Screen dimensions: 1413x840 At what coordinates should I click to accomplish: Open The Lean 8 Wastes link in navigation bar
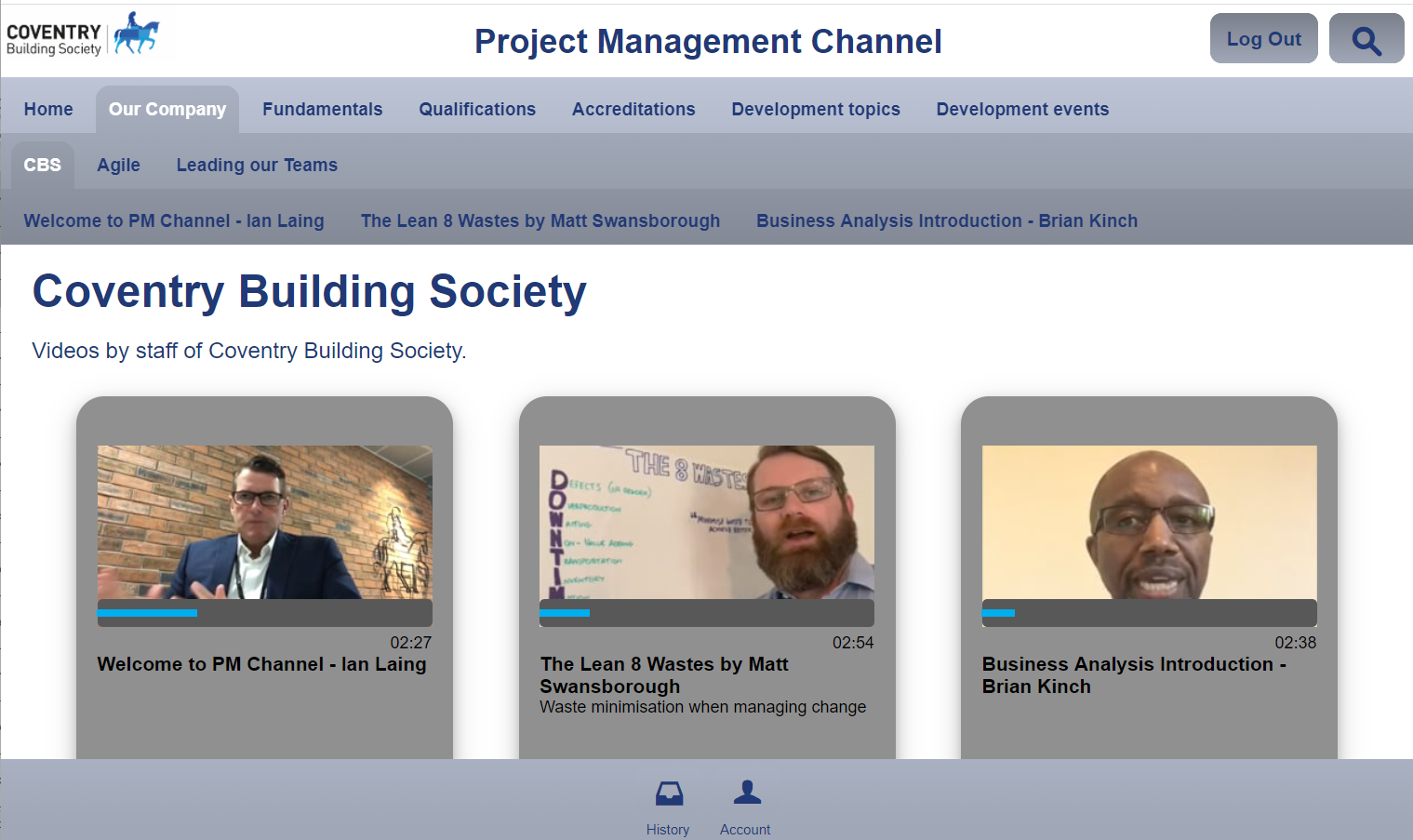tap(540, 220)
